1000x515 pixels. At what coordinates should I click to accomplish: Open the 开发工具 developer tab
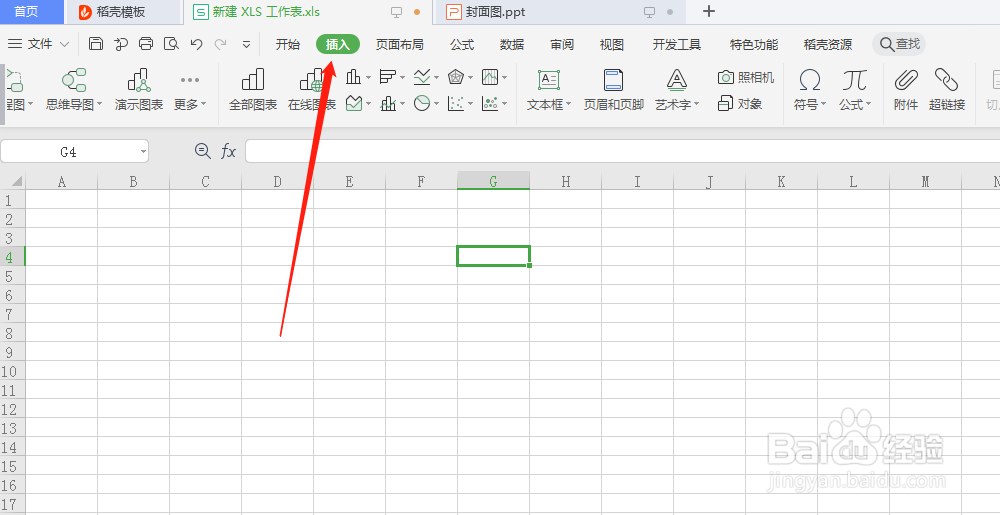(677, 45)
